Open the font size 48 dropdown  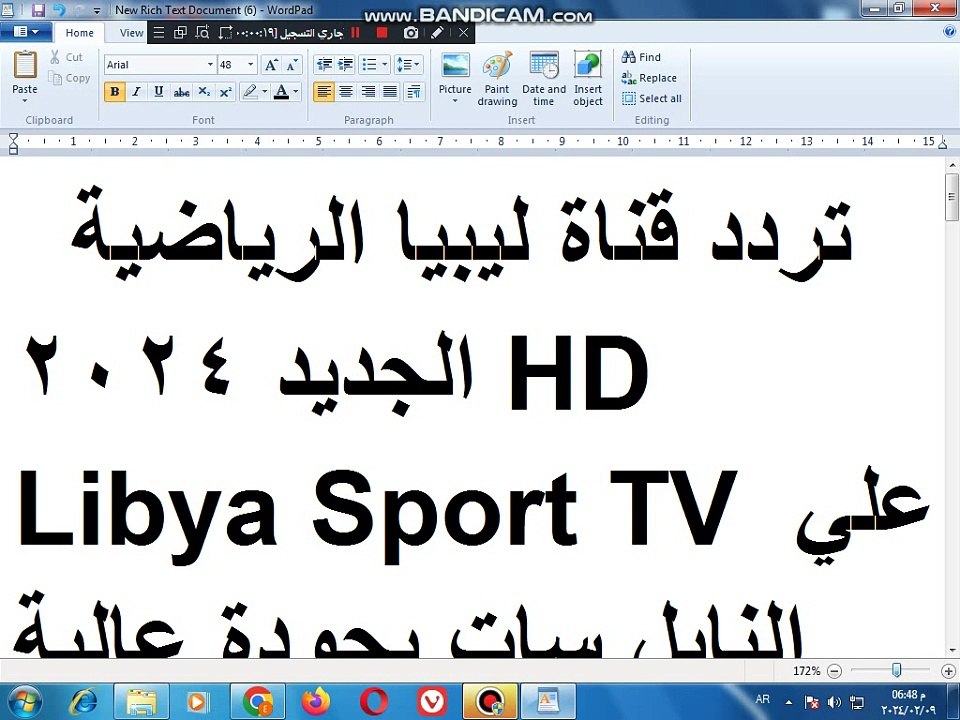250,64
